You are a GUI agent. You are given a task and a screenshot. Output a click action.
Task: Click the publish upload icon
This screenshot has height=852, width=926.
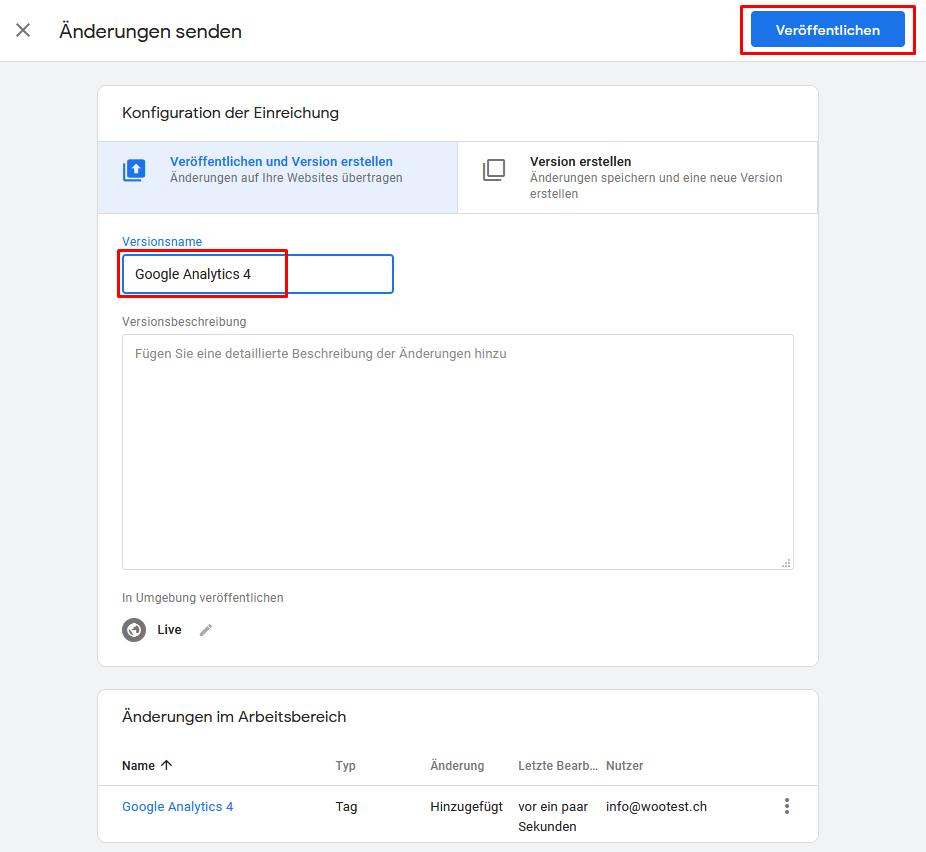135,170
